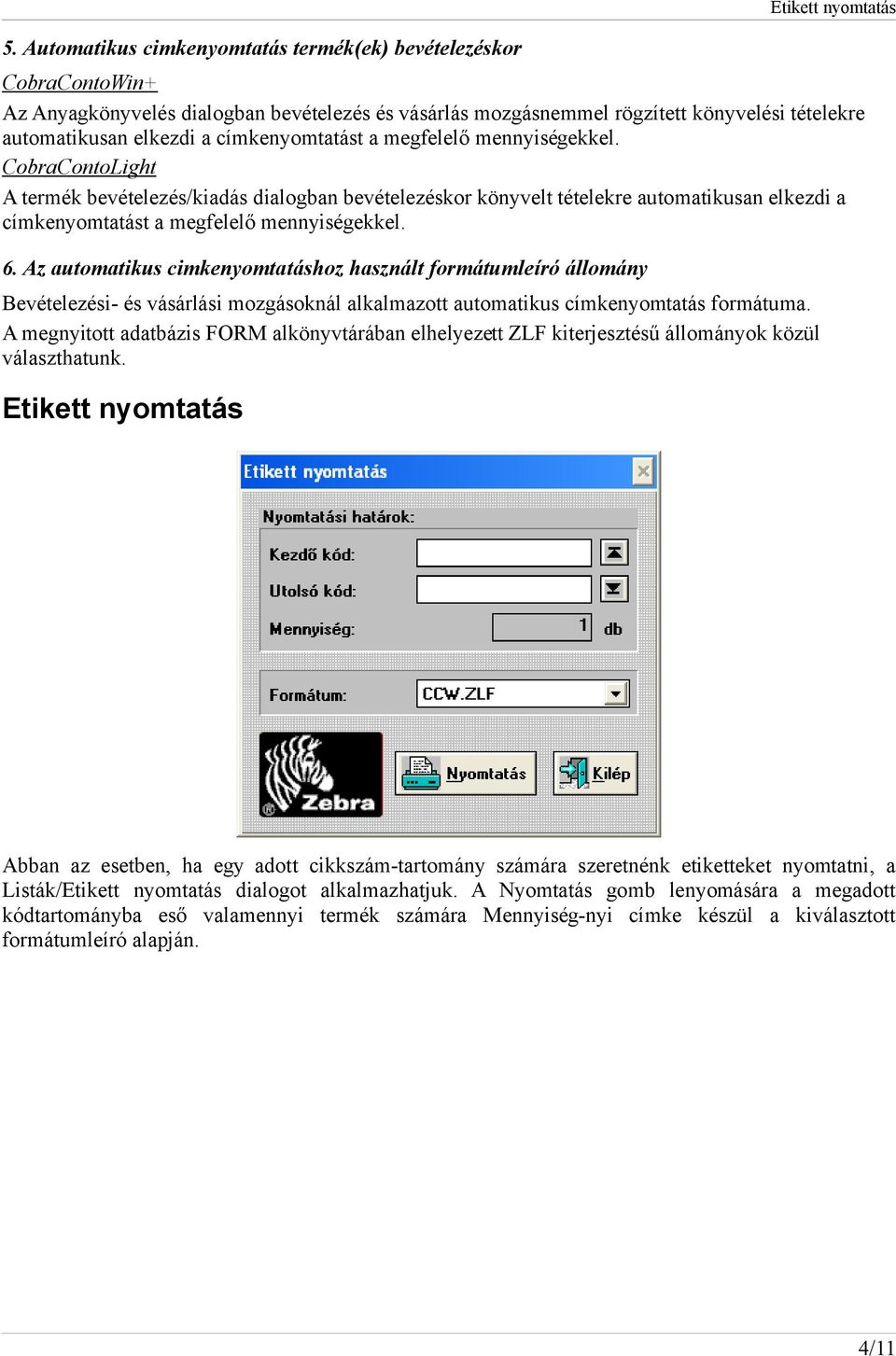Image resolution: width=896 pixels, height=1356 pixels.
Task: Click the CobraContoWin+ underlined heading
Action: 79,82
